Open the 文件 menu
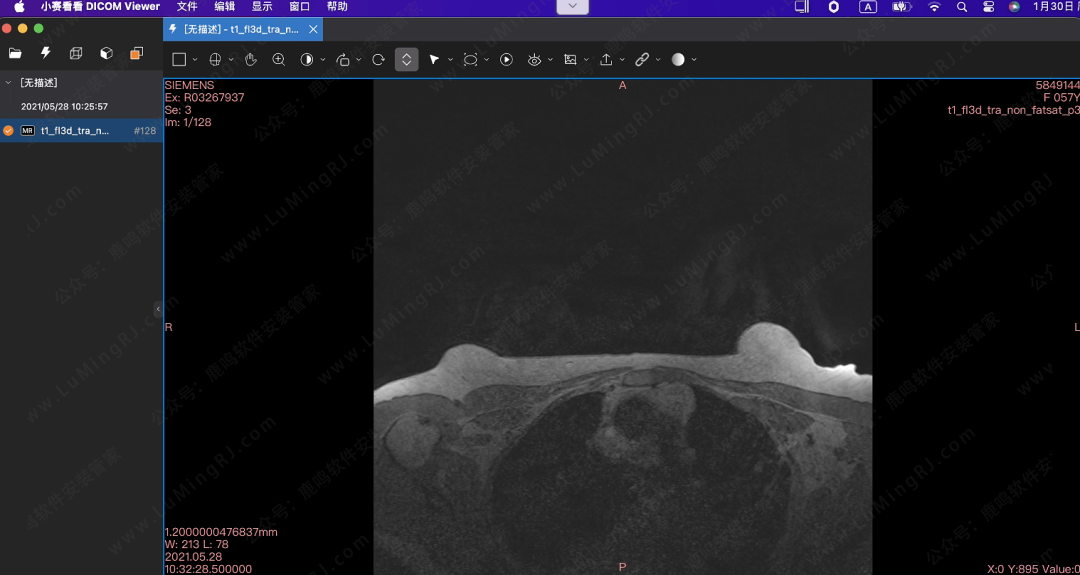Image resolution: width=1080 pixels, height=575 pixels. tap(187, 7)
